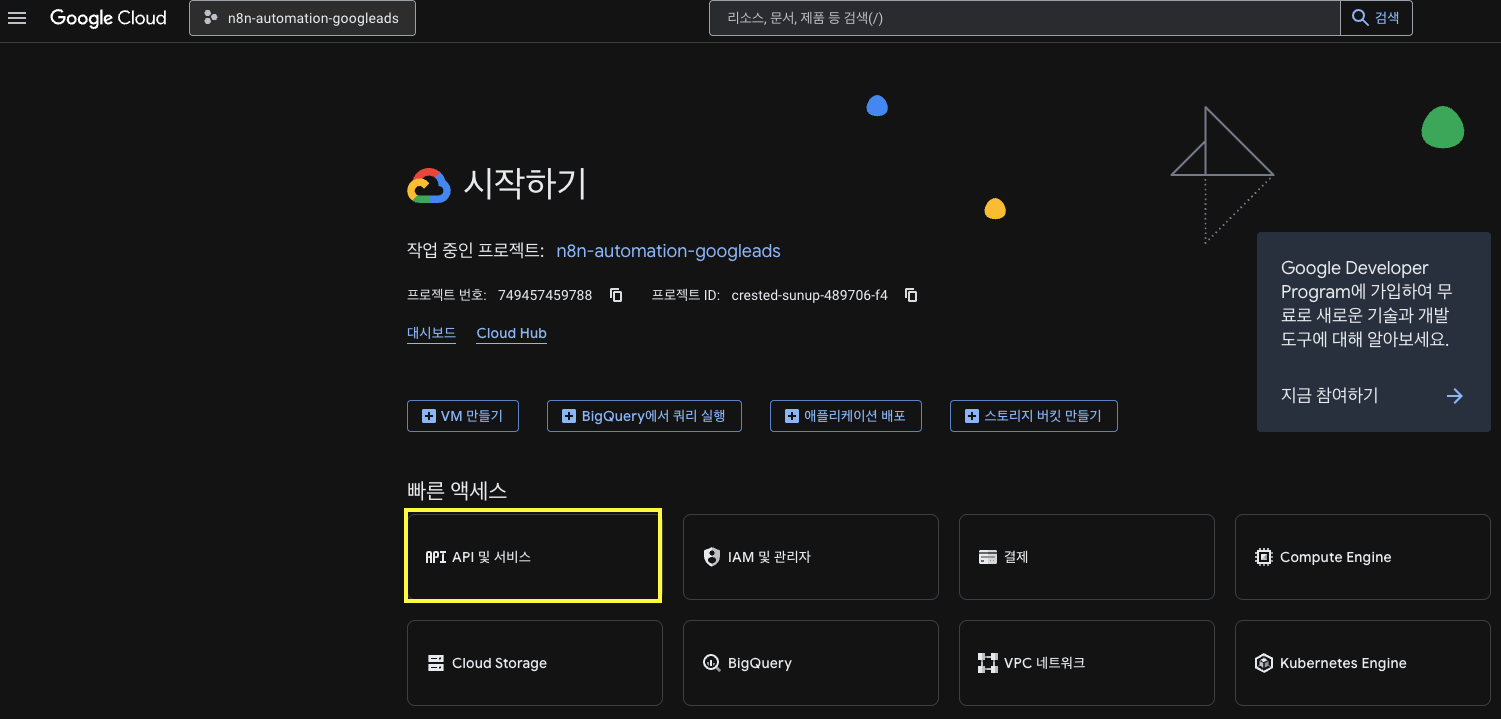Screen dimensions: 1501x719
Task: Click the 시작하기 heading text
Action: [525, 184]
